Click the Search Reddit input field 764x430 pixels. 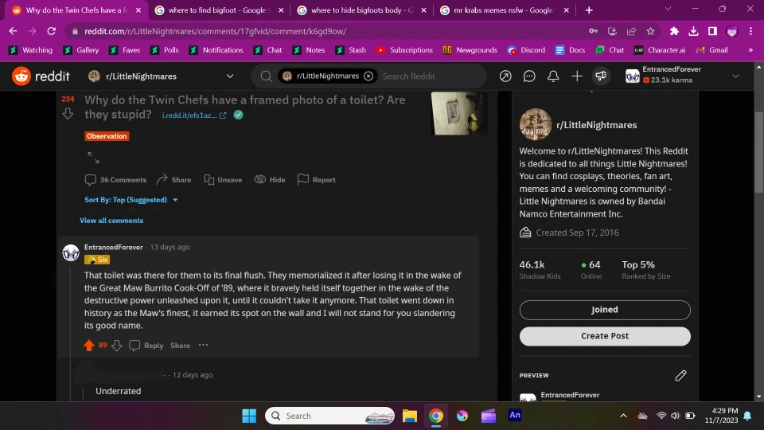tap(430, 76)
